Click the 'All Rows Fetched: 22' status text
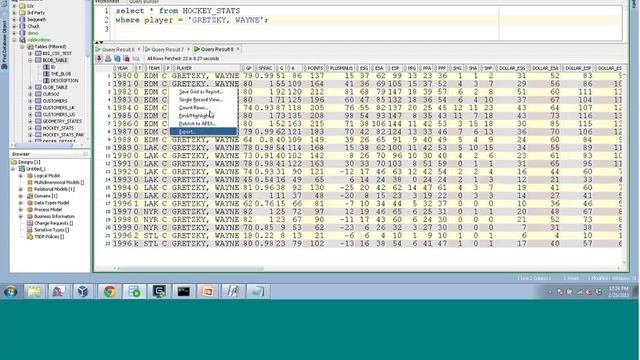The image size is (640, 360). (183, 59)
